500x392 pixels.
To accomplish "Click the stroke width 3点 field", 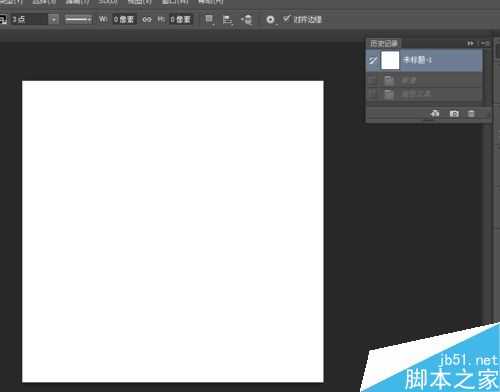I will (29, 20).
